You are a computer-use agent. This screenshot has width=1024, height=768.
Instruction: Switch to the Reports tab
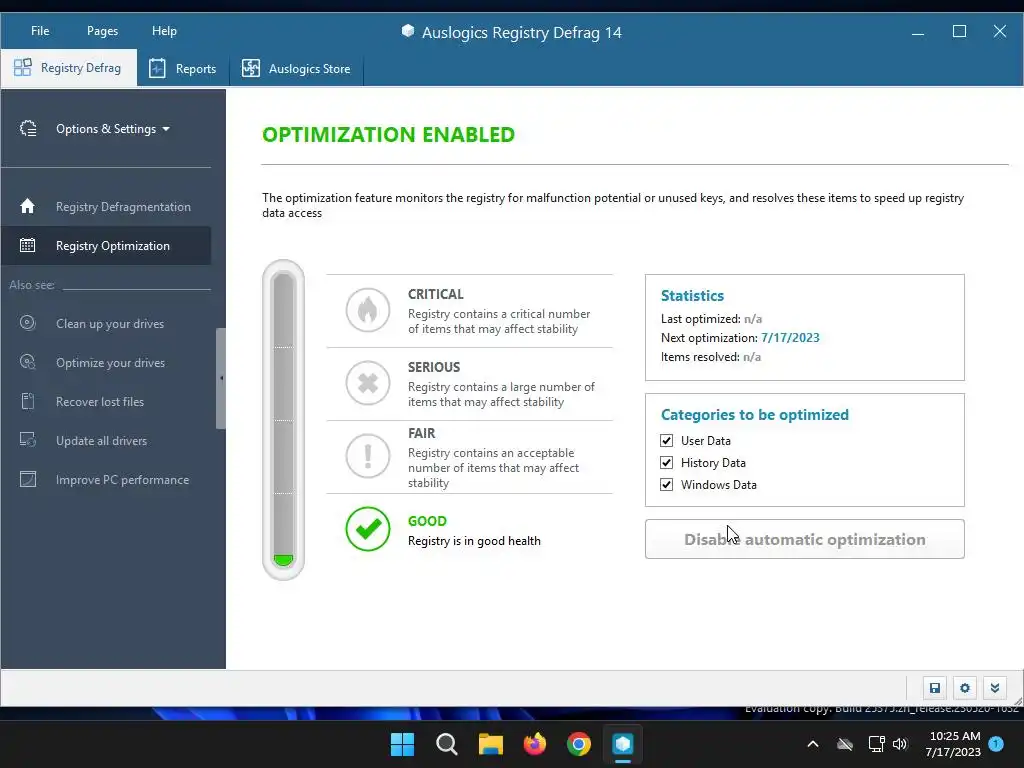[x=183, y=69]
